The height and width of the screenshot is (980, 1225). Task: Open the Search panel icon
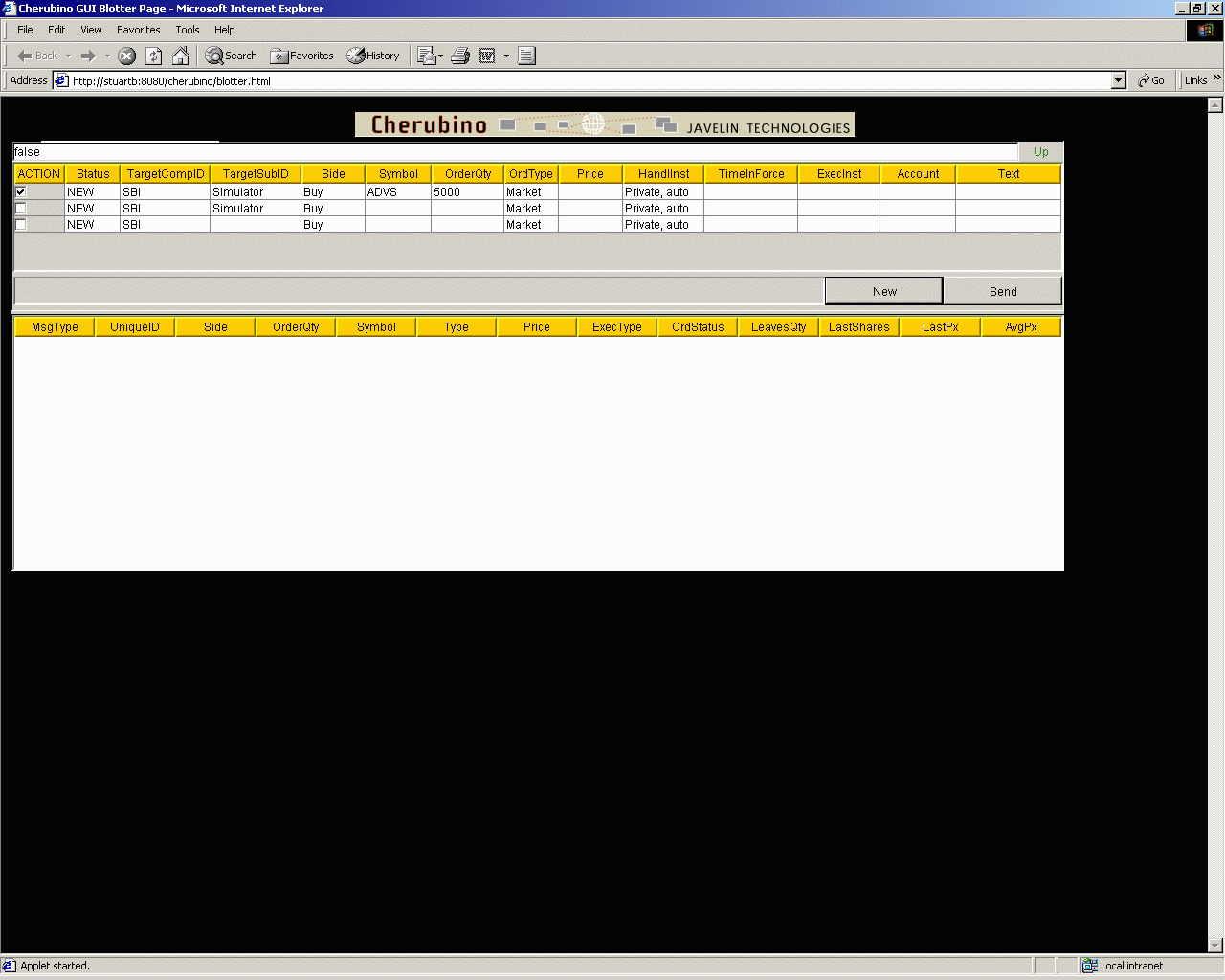(x=232, y=56)
